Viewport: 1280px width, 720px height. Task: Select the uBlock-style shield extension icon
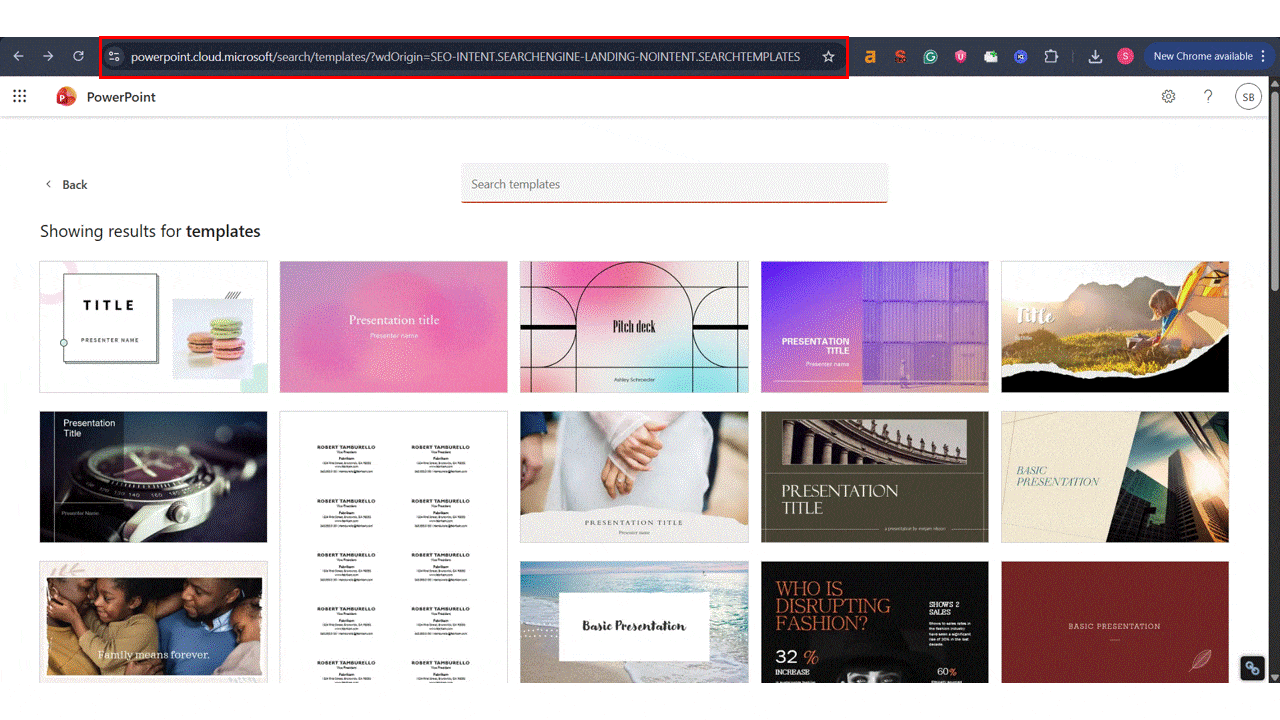[x=960, y=56]
